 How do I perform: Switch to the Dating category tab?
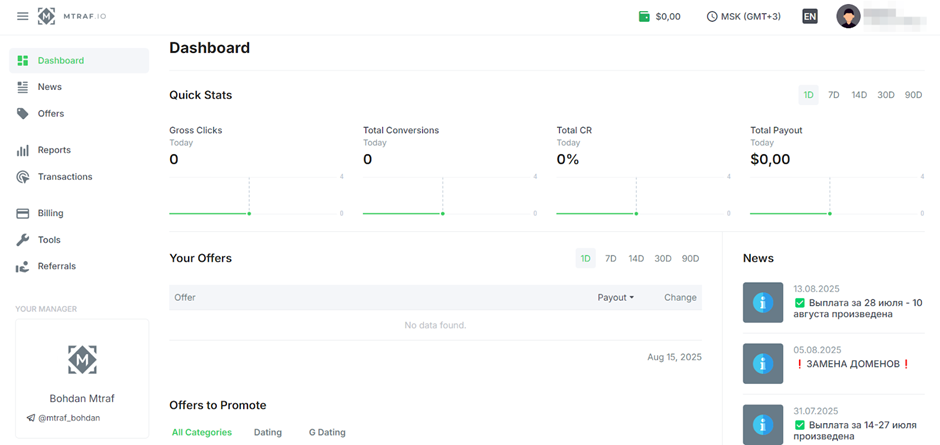click(x=267, y=433)
